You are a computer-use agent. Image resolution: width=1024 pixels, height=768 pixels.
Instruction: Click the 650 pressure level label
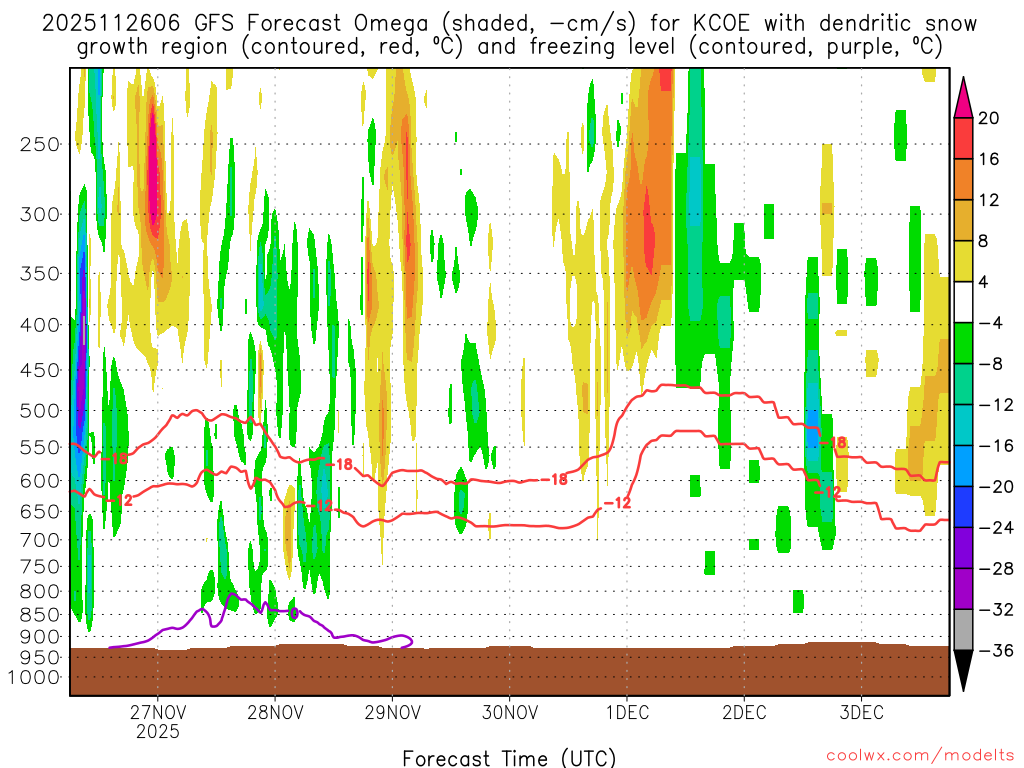(39, 511)
